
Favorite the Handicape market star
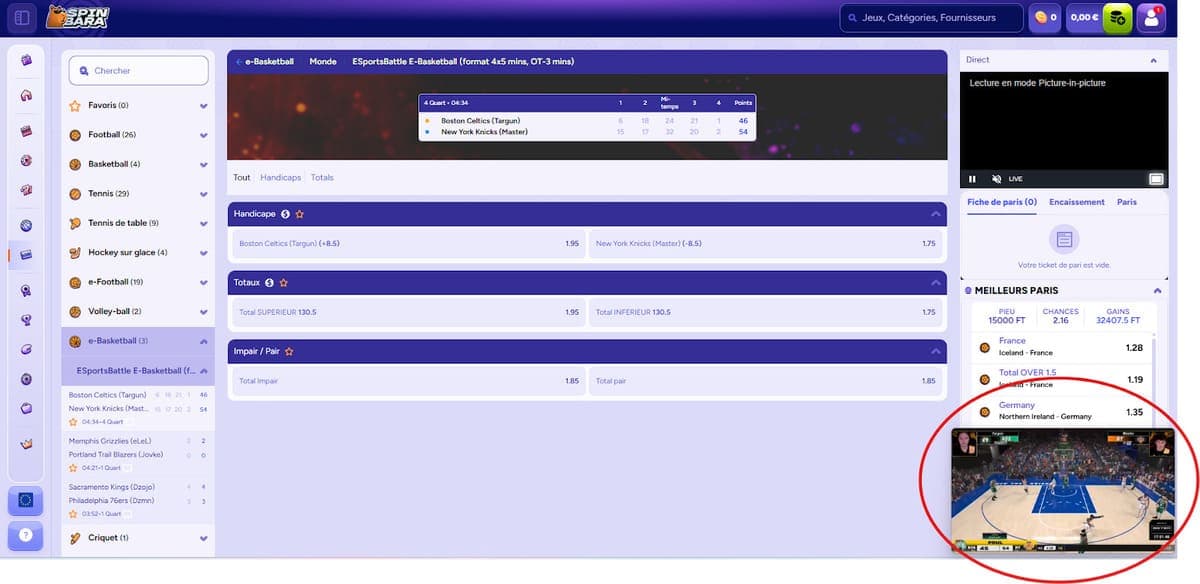click(299, 214)
